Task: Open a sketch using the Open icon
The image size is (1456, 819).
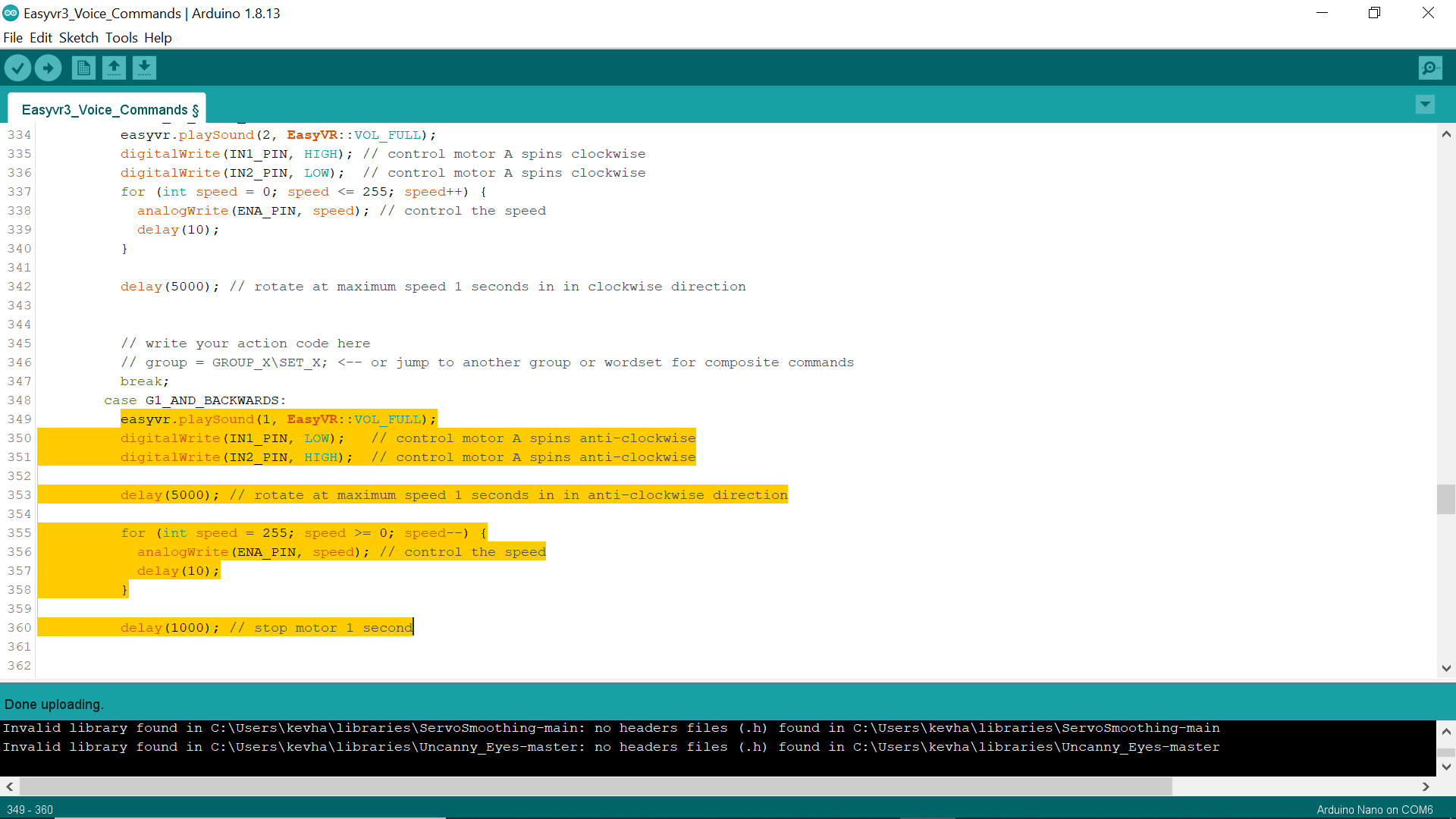Action: point(114,67)
